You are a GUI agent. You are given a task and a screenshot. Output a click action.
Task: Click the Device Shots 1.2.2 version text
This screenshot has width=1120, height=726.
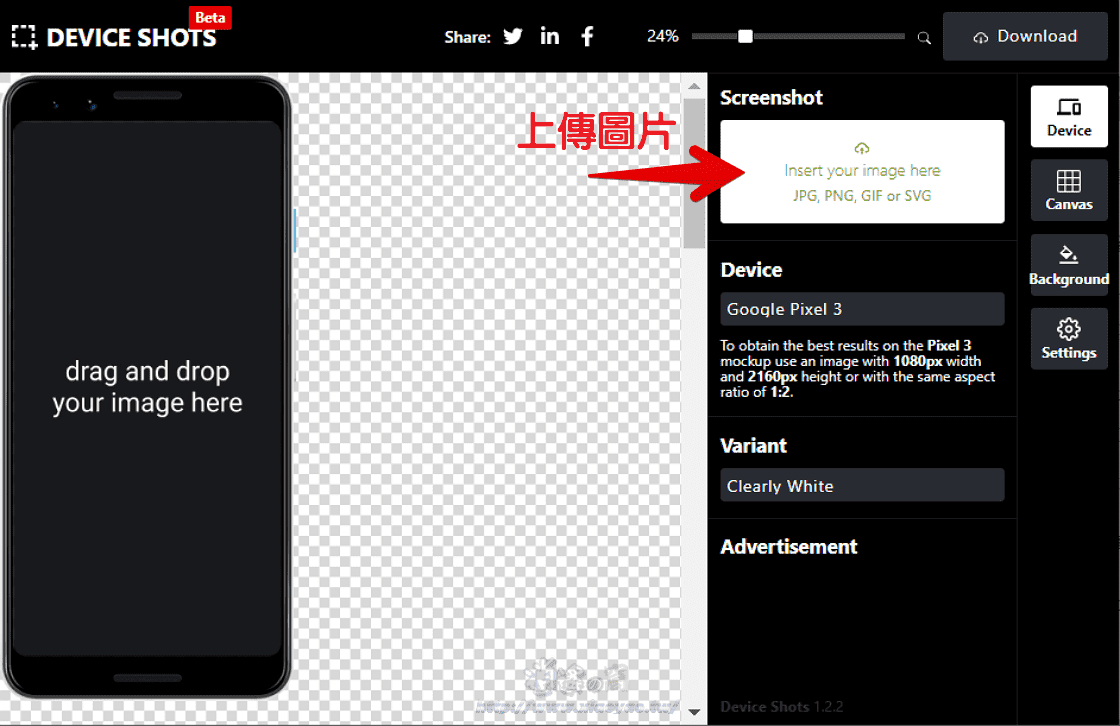tap(781, 707)
